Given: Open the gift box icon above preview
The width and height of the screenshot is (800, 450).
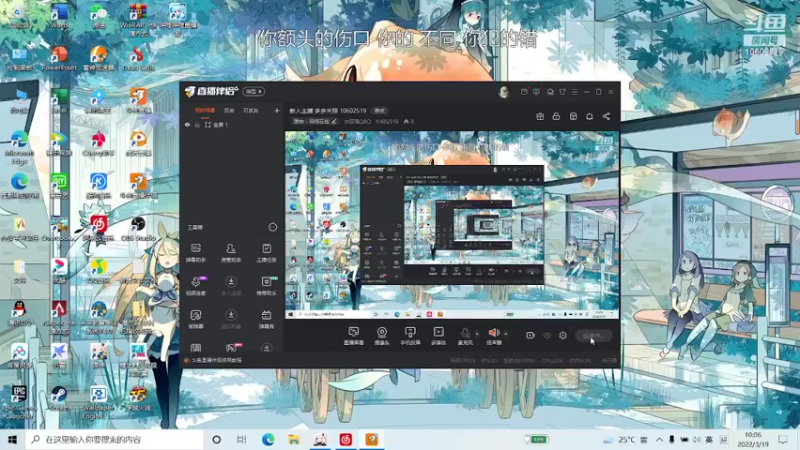Looking at the screenshot, I should tap(540, 116).
